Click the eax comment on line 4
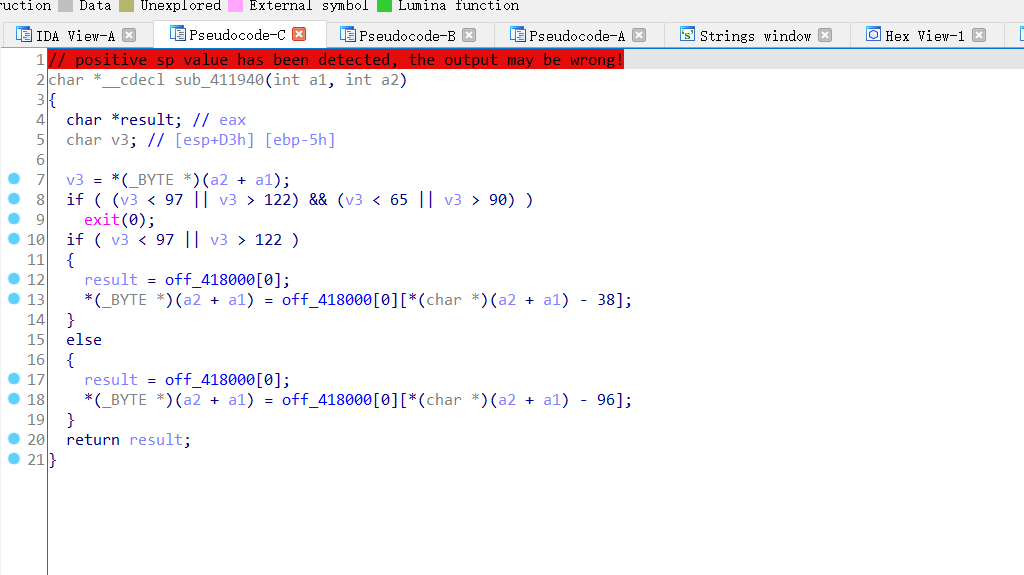The width and height of the screenshot is (1024, 575). tap(232, 120)
